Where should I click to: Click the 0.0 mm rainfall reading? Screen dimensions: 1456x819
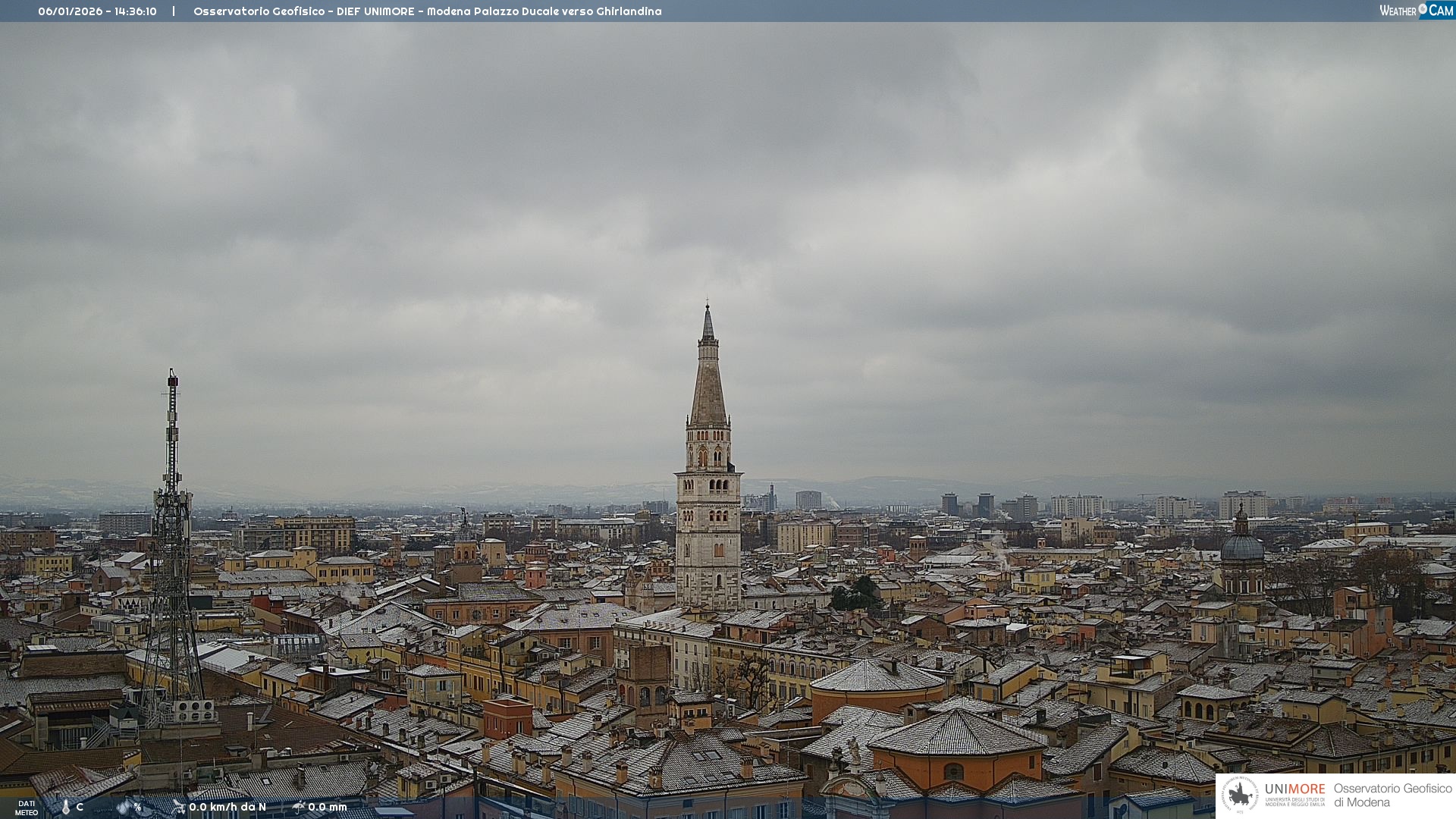[x=328, y=807]
